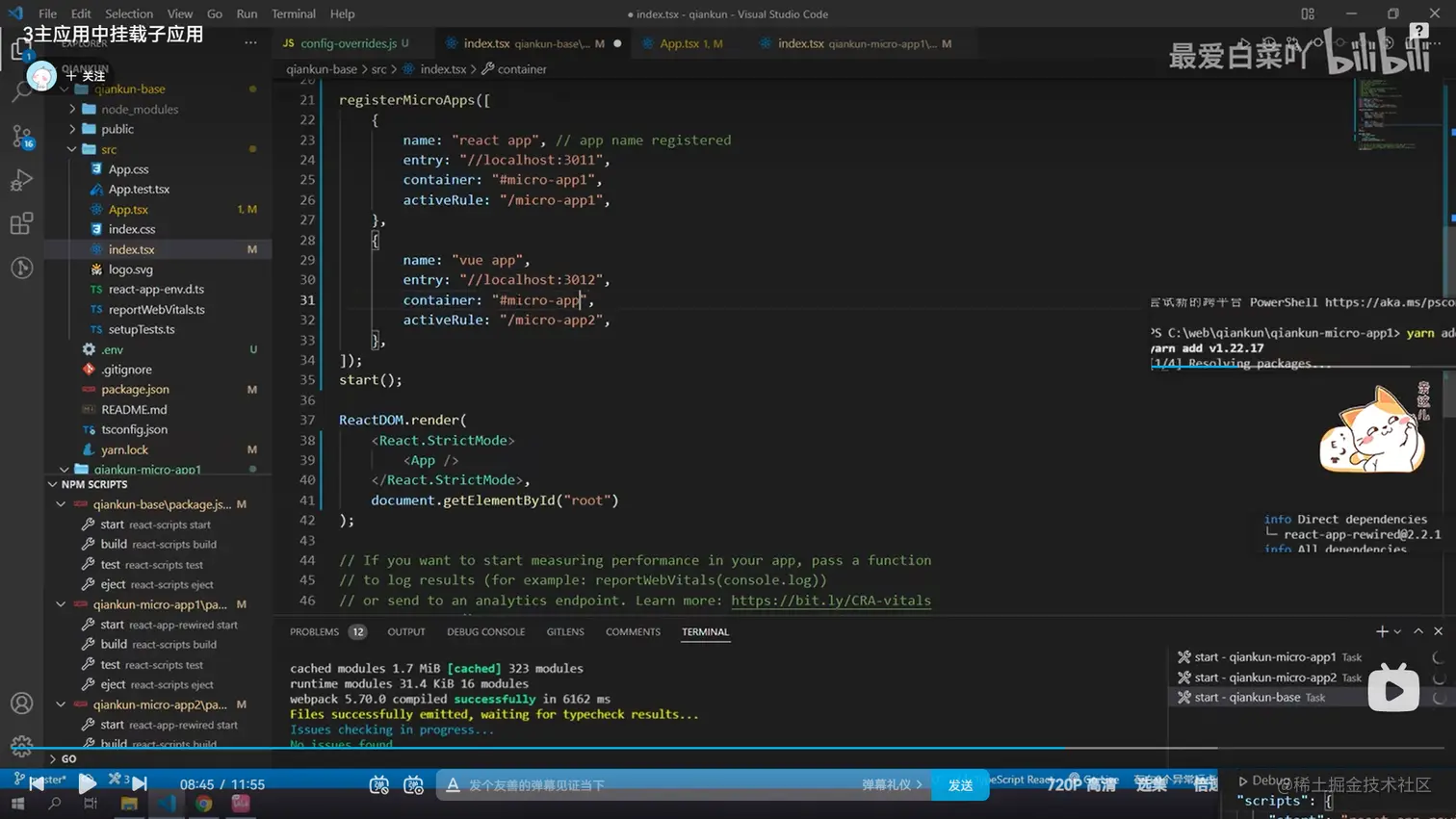Screen dimensions: 1456x819
Task: Switch to the PROBLEMS panel tab
Action: pos(314,632)
